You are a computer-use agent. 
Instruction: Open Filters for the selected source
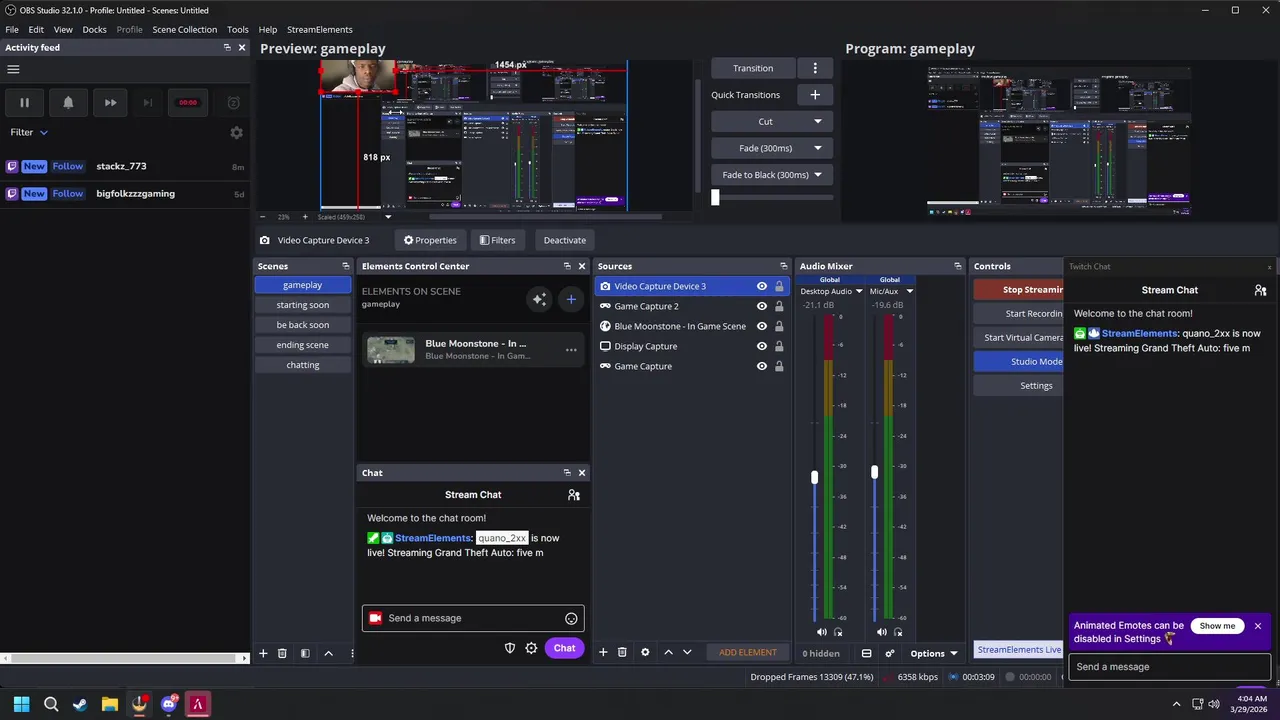[x=497, y=240]
